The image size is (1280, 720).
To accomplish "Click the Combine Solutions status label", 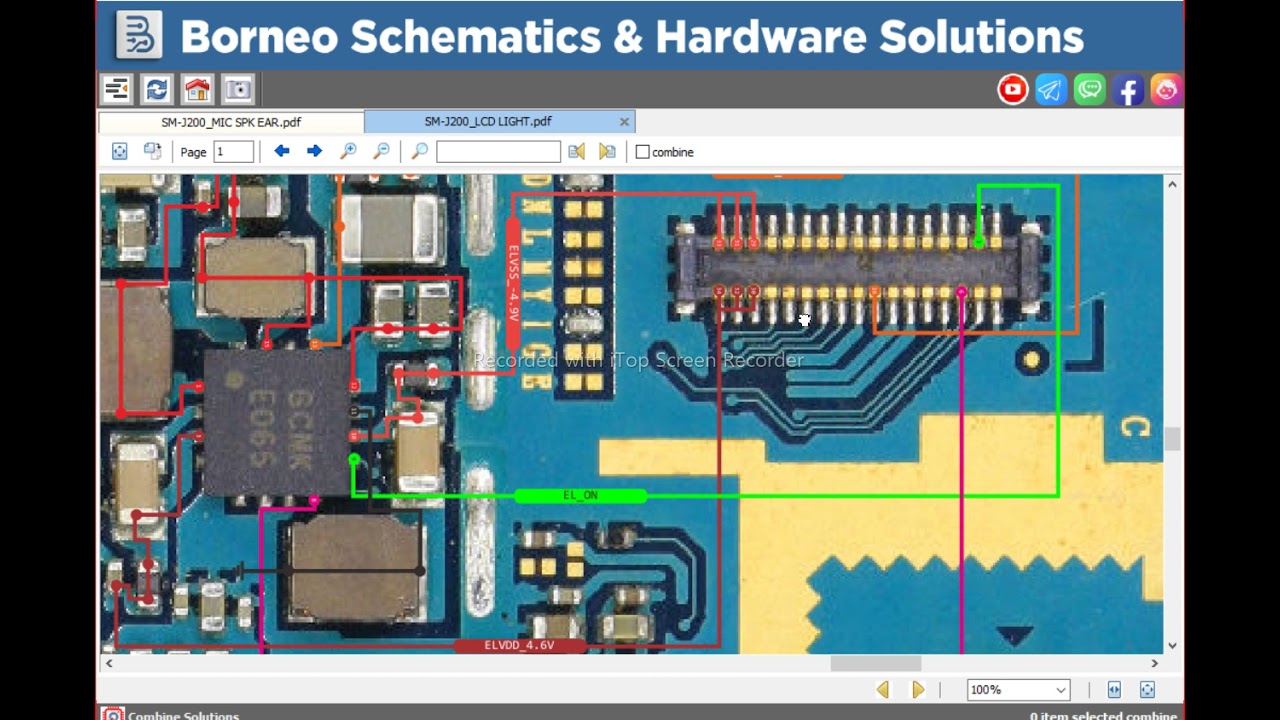I will [183, 716].
